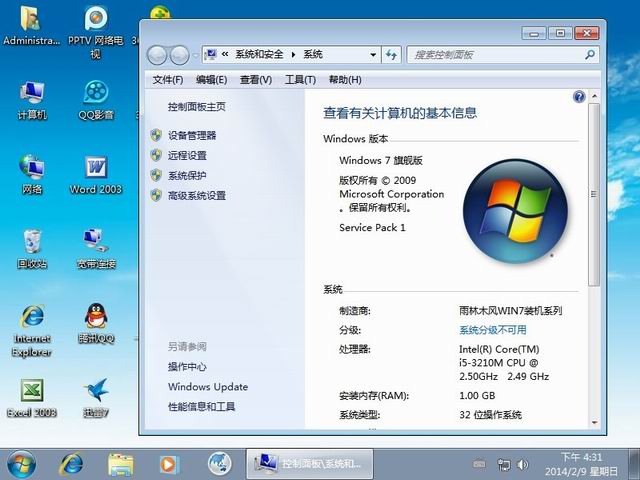Viewport: 640px width, 480px height.
Task: Click the Windows logo image
Action: [515, 211]
